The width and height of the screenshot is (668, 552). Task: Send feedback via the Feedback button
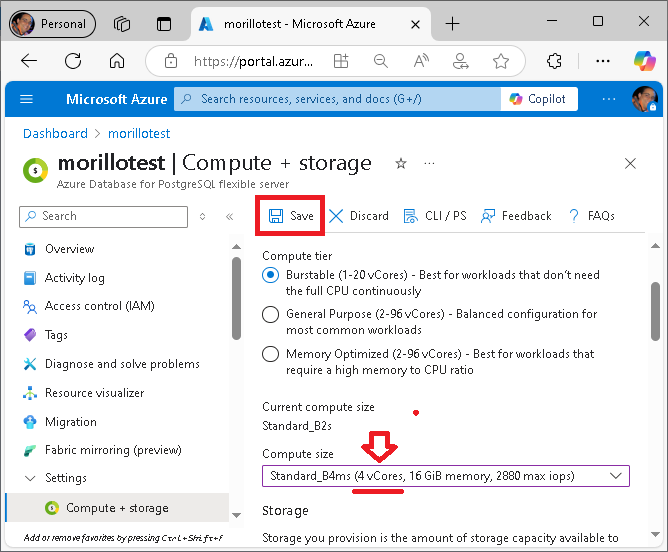coord(516,216)
